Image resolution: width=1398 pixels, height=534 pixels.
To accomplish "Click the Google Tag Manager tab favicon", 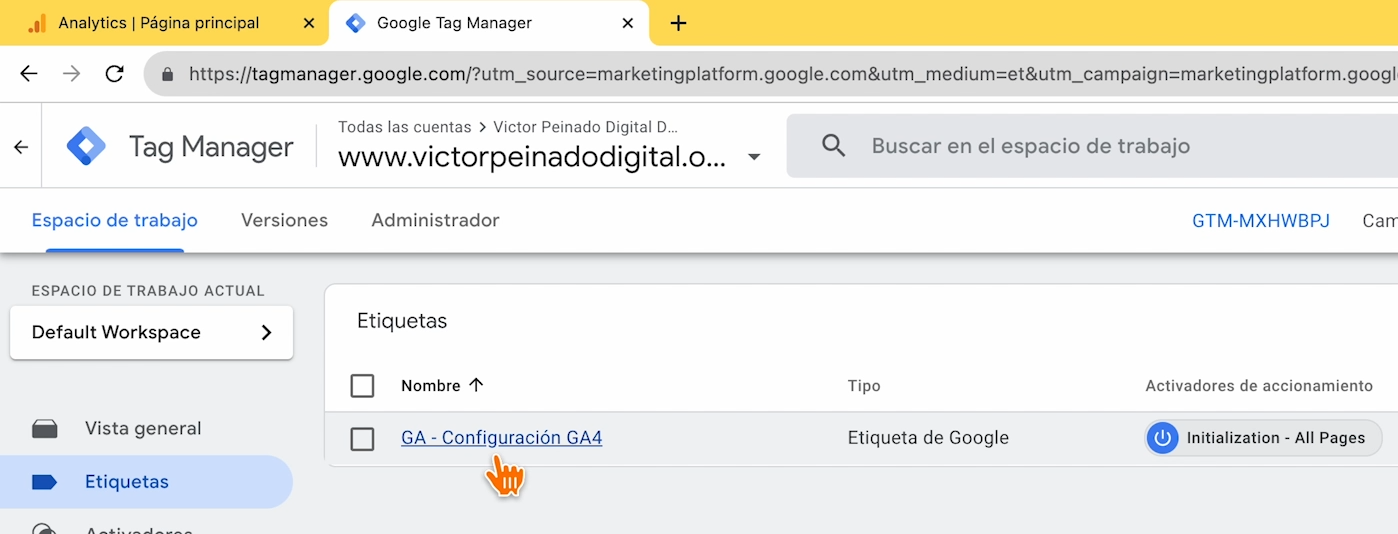I will point(355,23).
